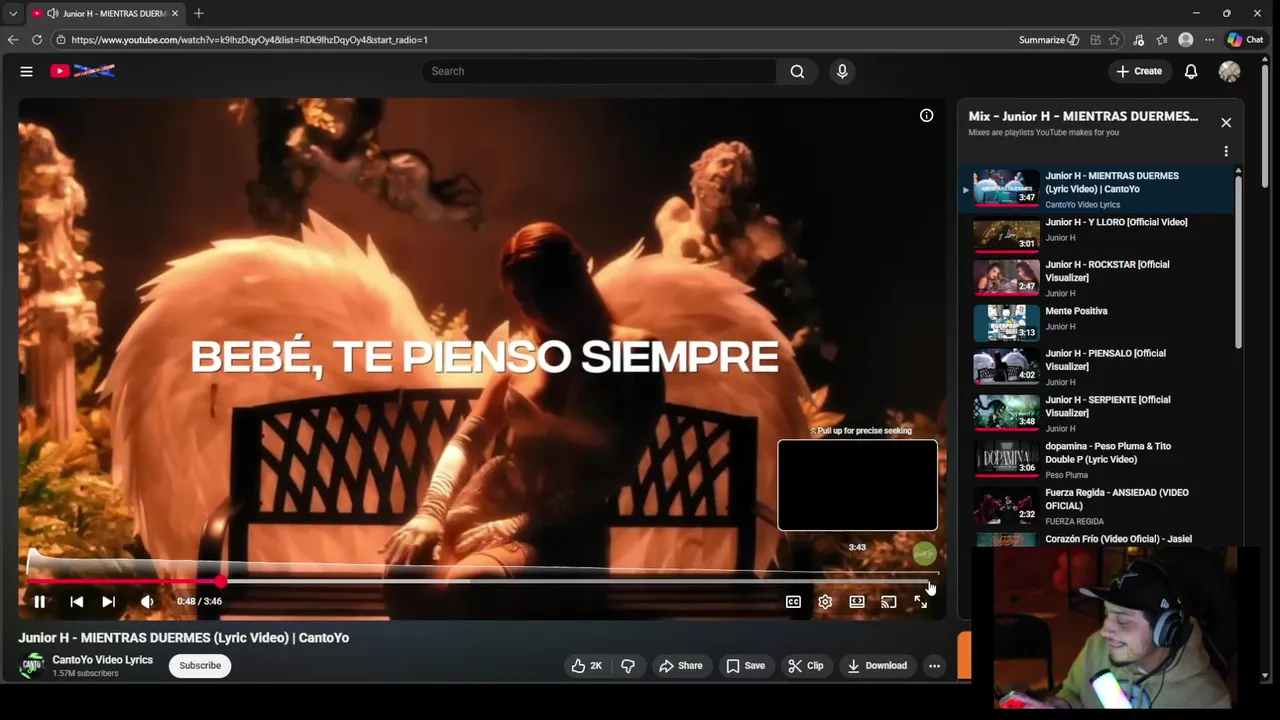
Task: Dislike the video
Action: (x=628, y=666)
